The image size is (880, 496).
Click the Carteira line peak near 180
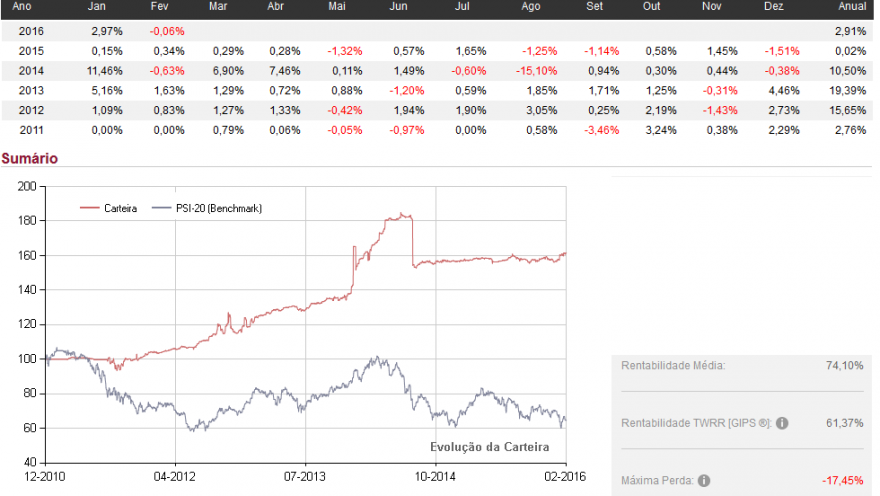click(401, 214)
